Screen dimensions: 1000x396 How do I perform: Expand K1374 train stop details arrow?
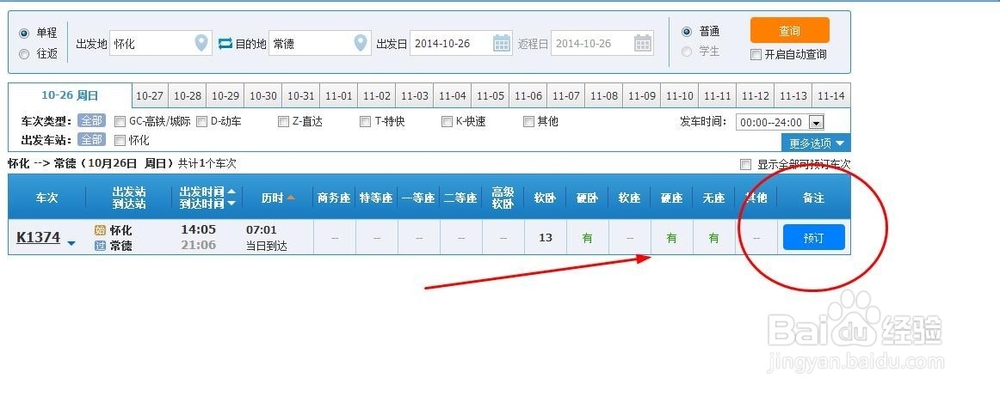(71, 243)
